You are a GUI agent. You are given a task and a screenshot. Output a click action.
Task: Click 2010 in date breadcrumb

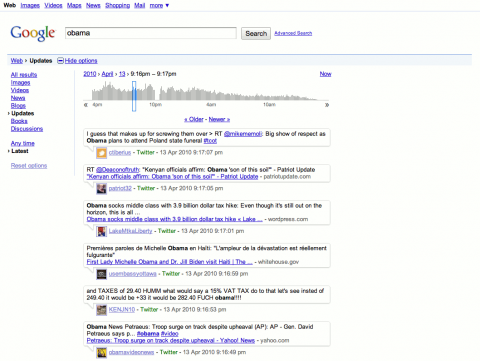click(x=90, y=74)
